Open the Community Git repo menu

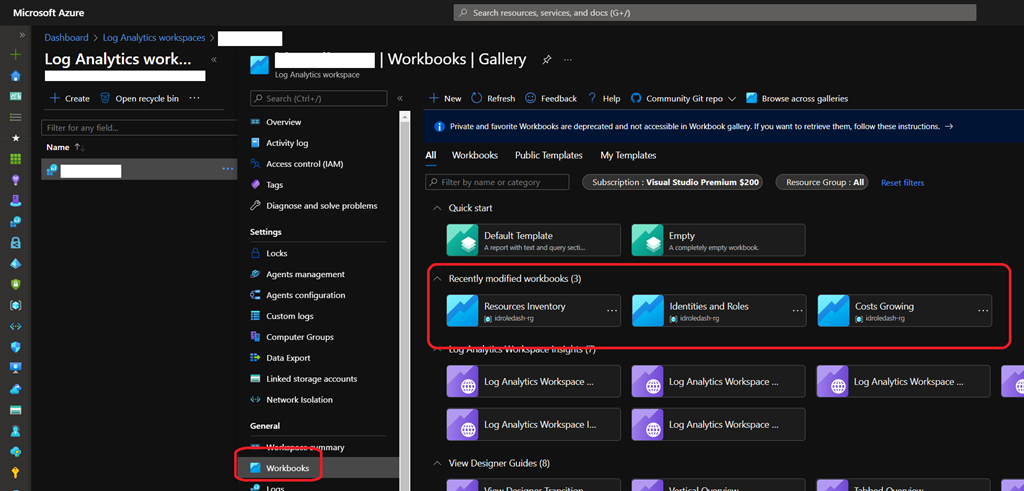click(x=690, y=99)
